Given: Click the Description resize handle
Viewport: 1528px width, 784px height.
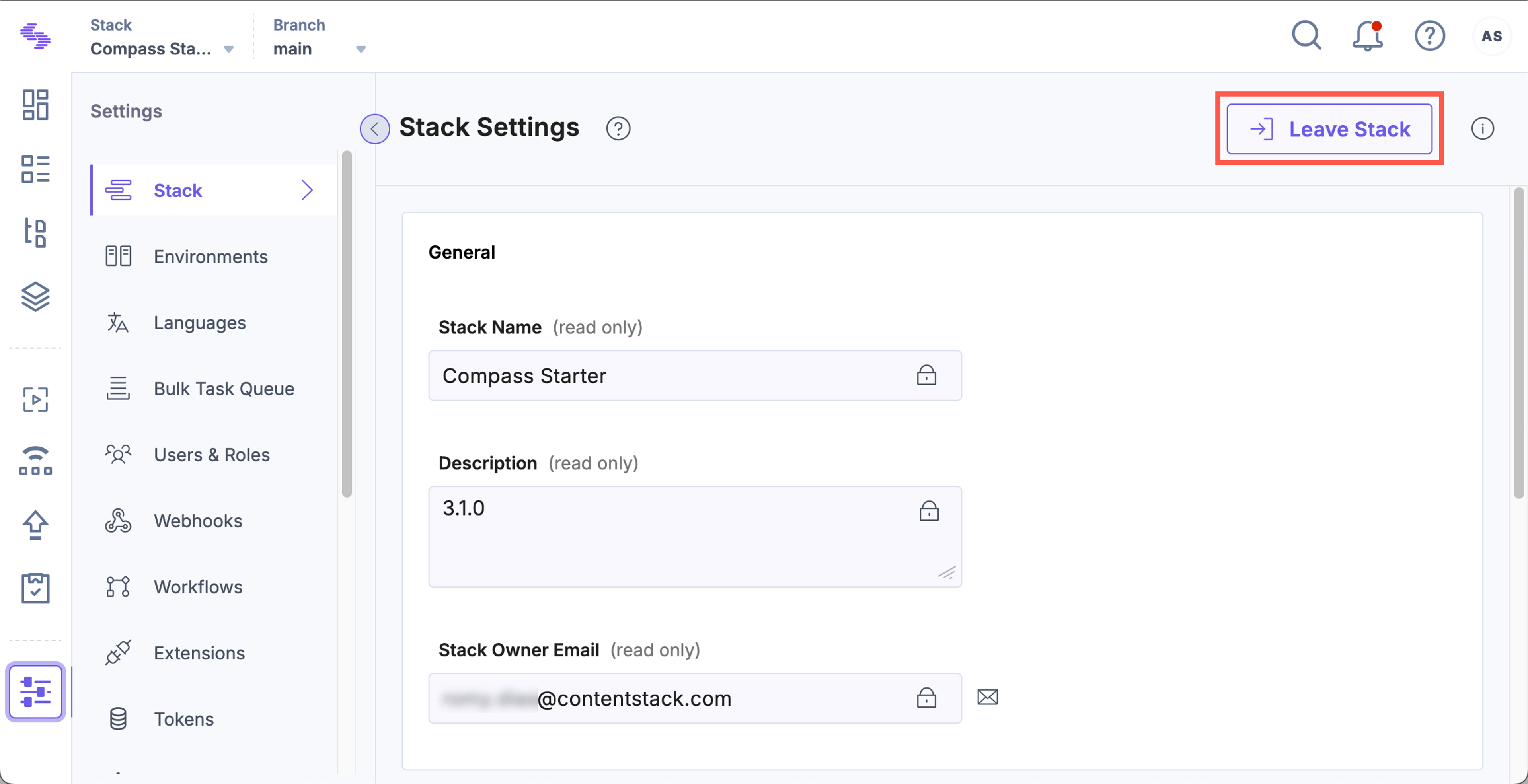Looking at the screenshot, I should click(947, 572).
